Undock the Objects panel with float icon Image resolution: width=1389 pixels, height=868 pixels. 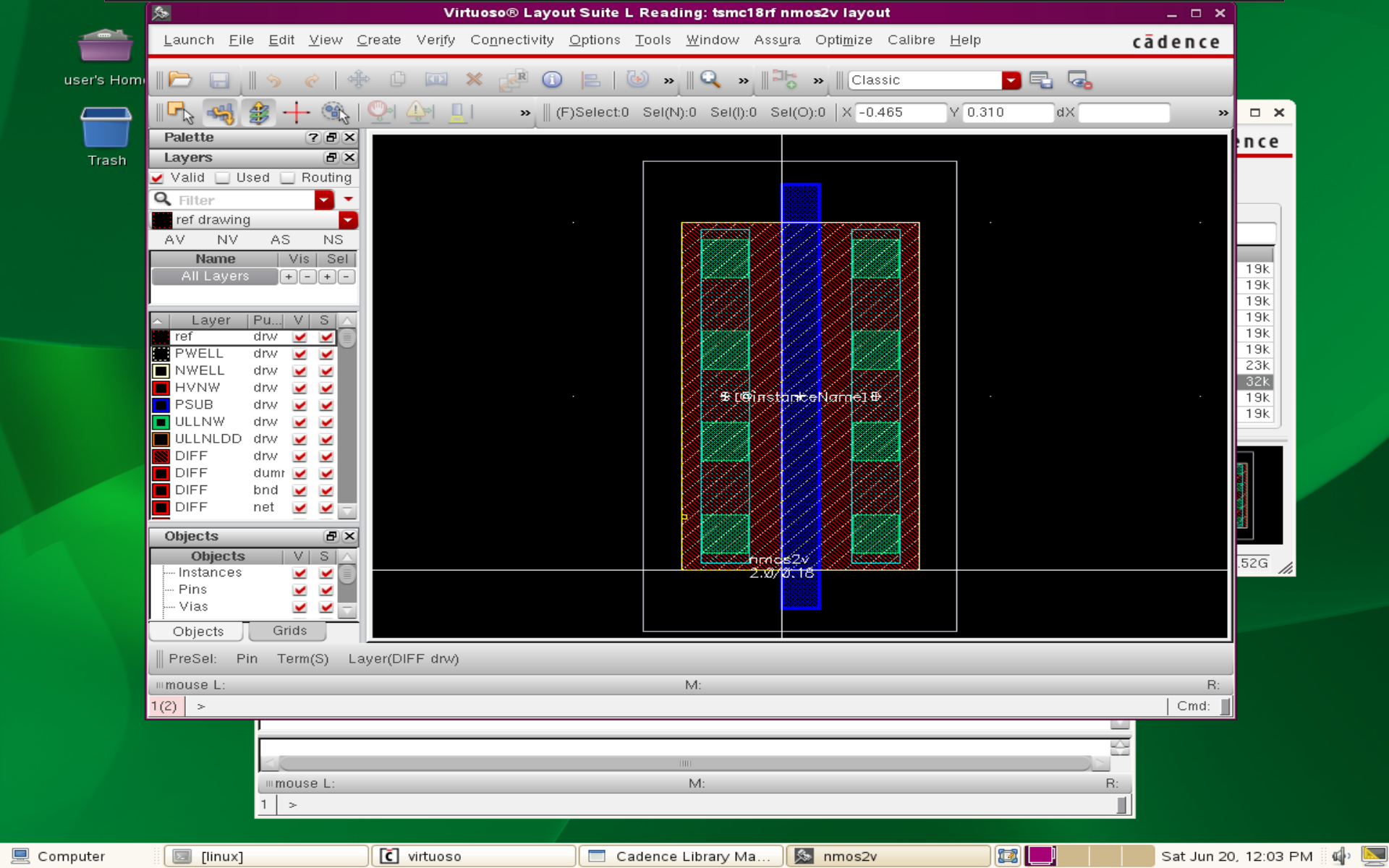(x=331, y=536)
